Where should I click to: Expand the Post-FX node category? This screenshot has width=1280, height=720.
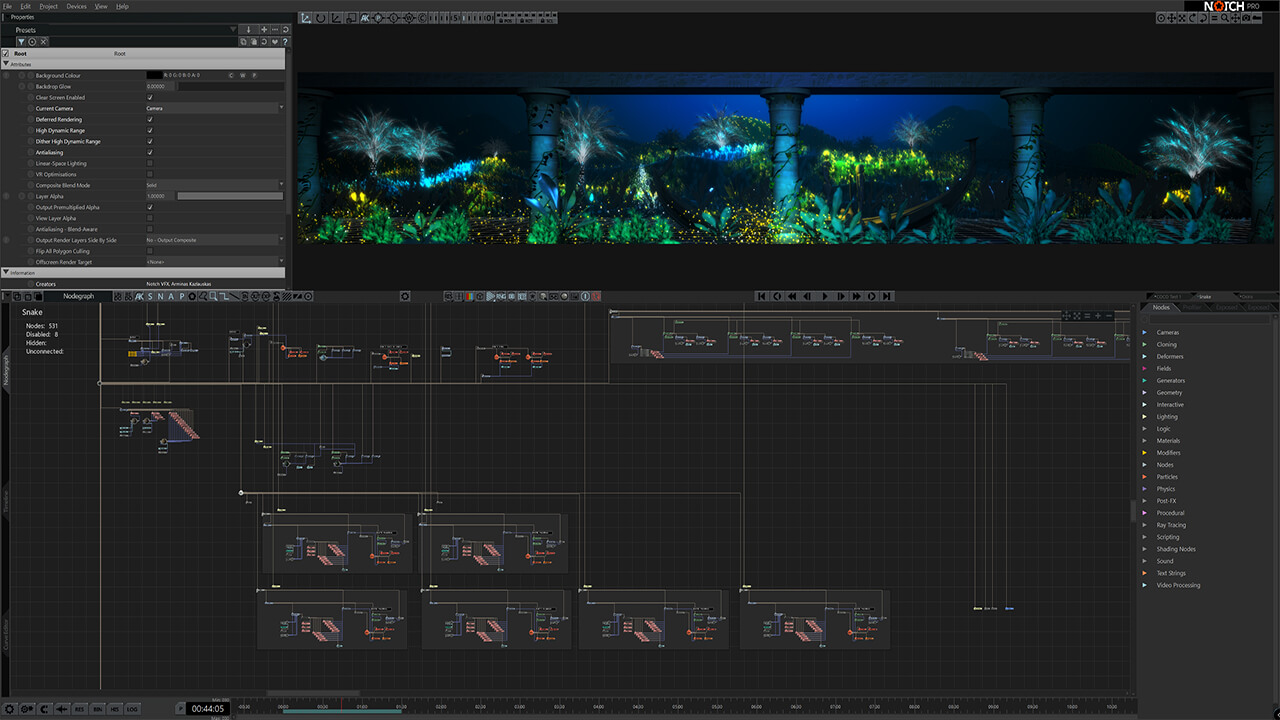tap(1145, 501)
